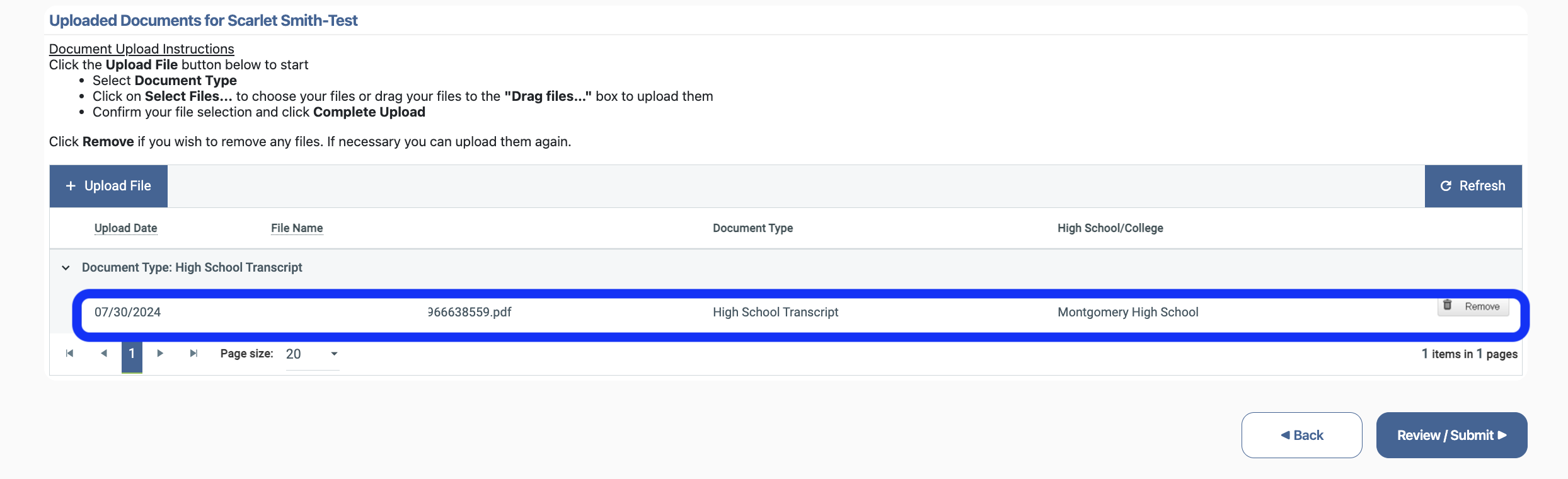Sort by Upload Date column header
The image size is (1568, 479).
point(125,228)
